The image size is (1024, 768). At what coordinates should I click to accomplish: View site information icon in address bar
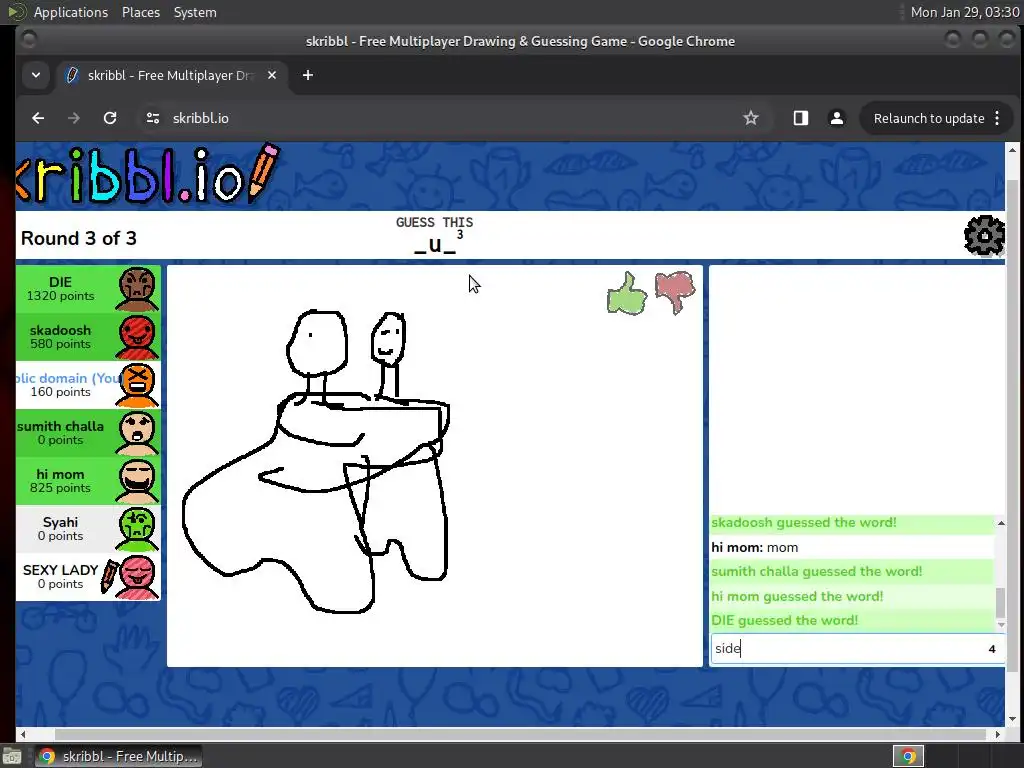tap(153, 118)
